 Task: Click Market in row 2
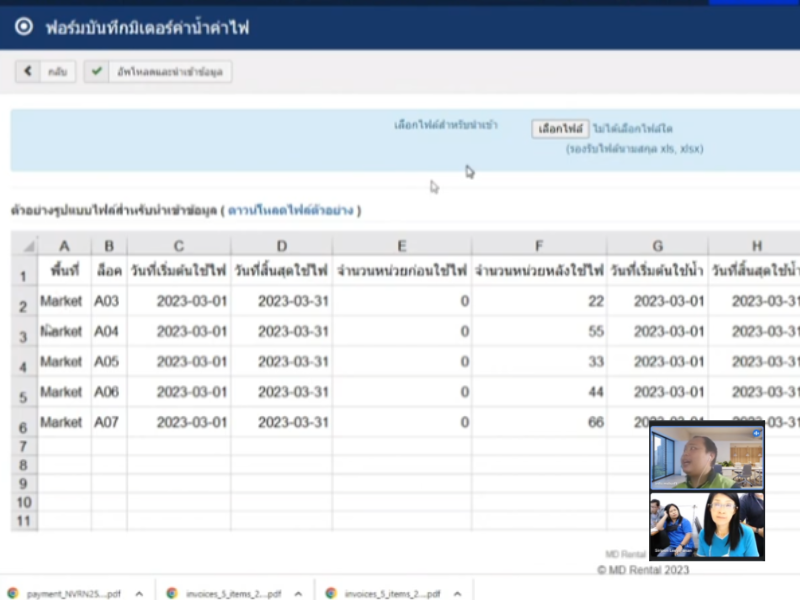(61, 302)
